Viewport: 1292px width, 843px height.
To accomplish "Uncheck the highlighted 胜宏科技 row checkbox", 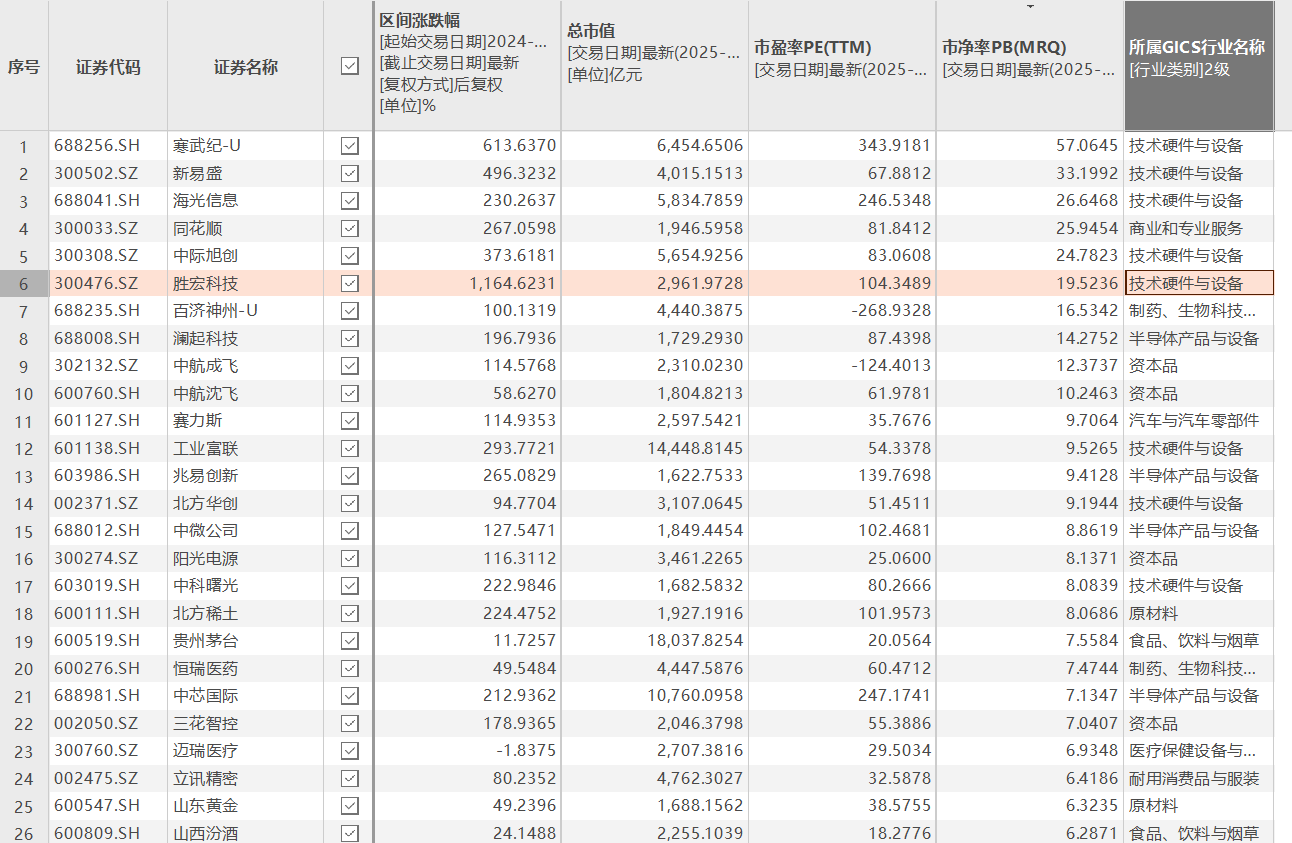I will pyautogui.click(x=349, y=283).
